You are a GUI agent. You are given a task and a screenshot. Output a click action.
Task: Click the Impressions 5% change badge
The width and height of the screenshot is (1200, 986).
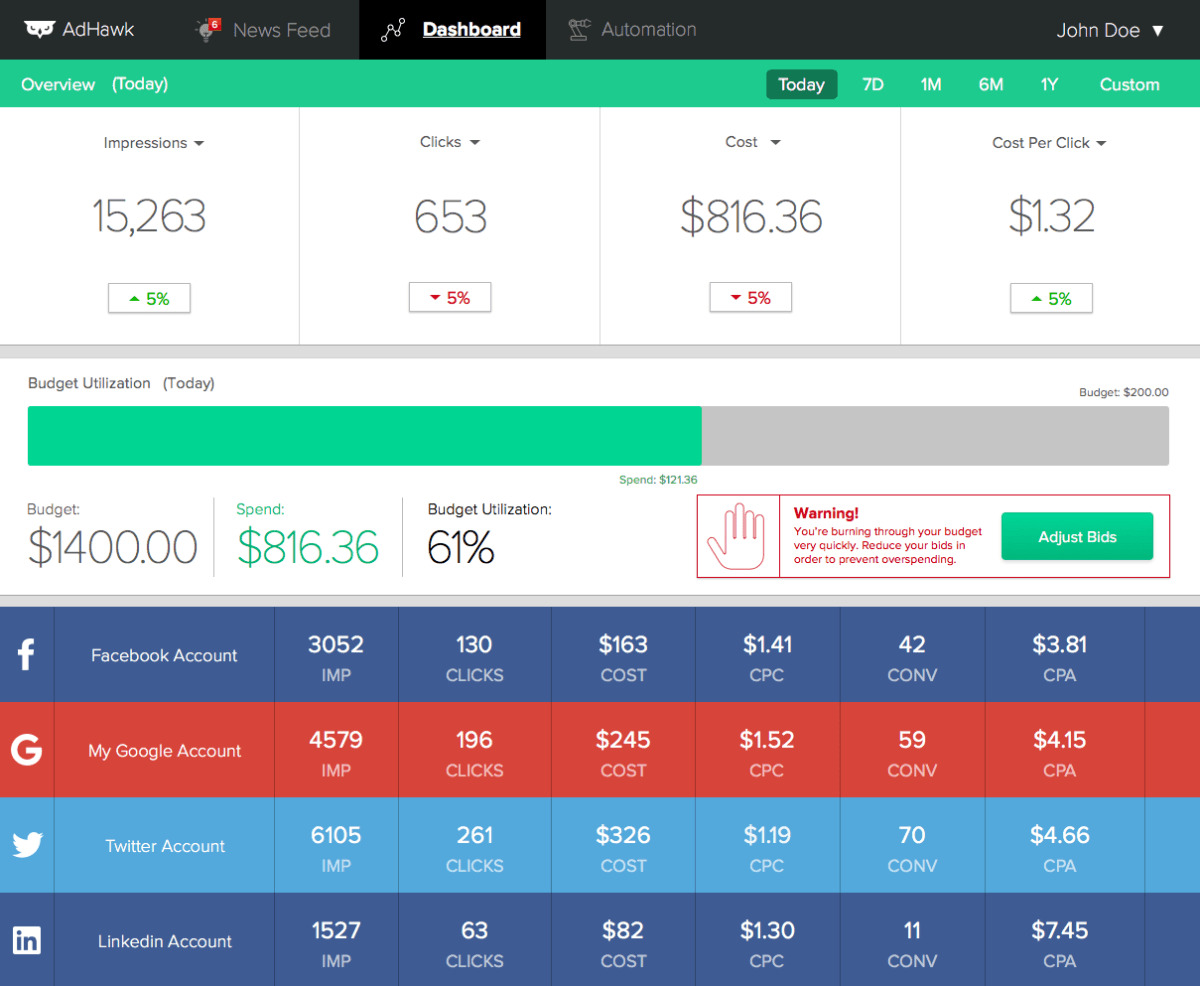(x=149, y=298)
